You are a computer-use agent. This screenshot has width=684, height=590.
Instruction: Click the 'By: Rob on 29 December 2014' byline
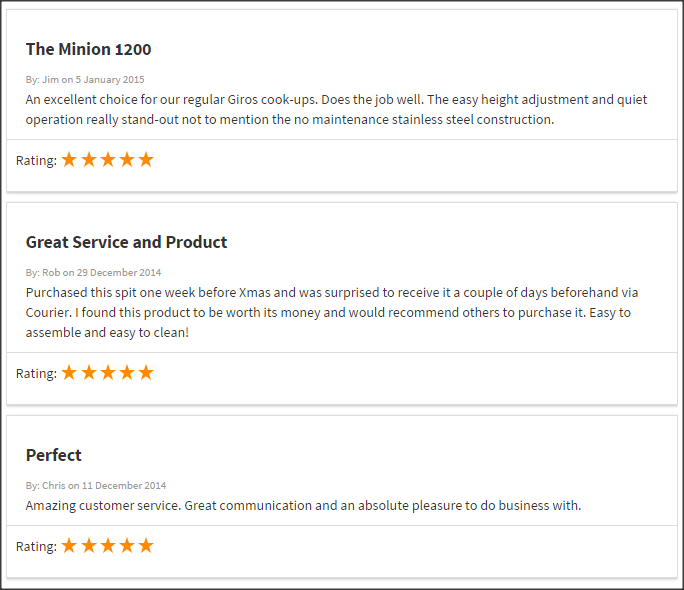click(93, 272)
